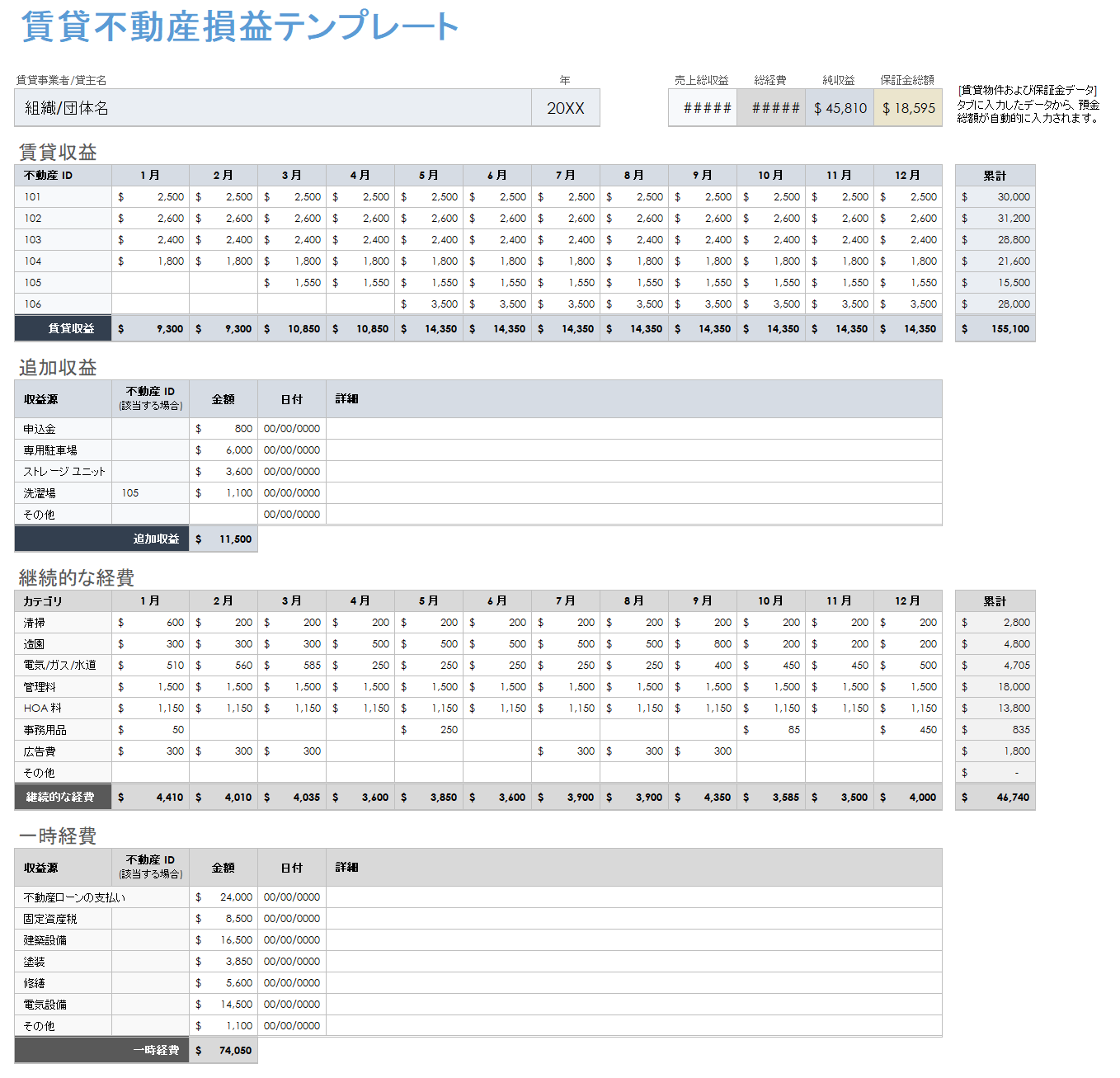Click the 一時経費 total 74,050
This screenshot has width=1120, height=1078.
point(224,1051)
